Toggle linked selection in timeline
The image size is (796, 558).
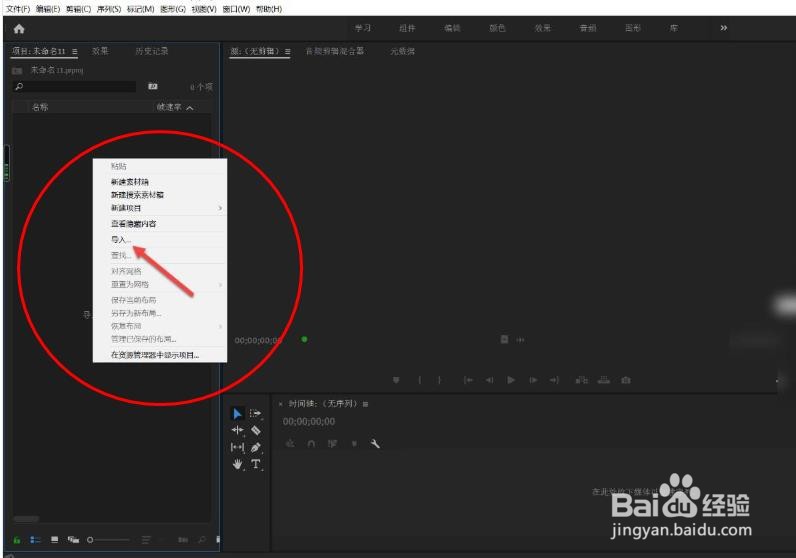coord(333,444)
